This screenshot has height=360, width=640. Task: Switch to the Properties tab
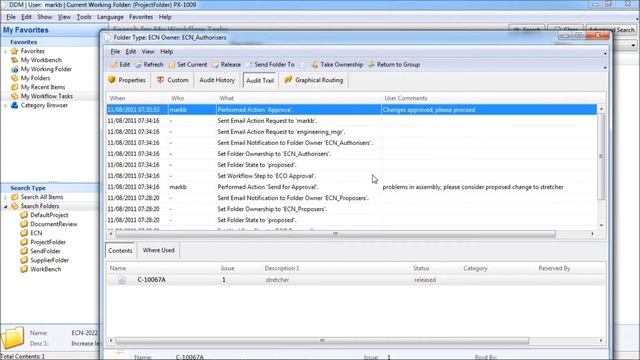(x=127, y=80)
